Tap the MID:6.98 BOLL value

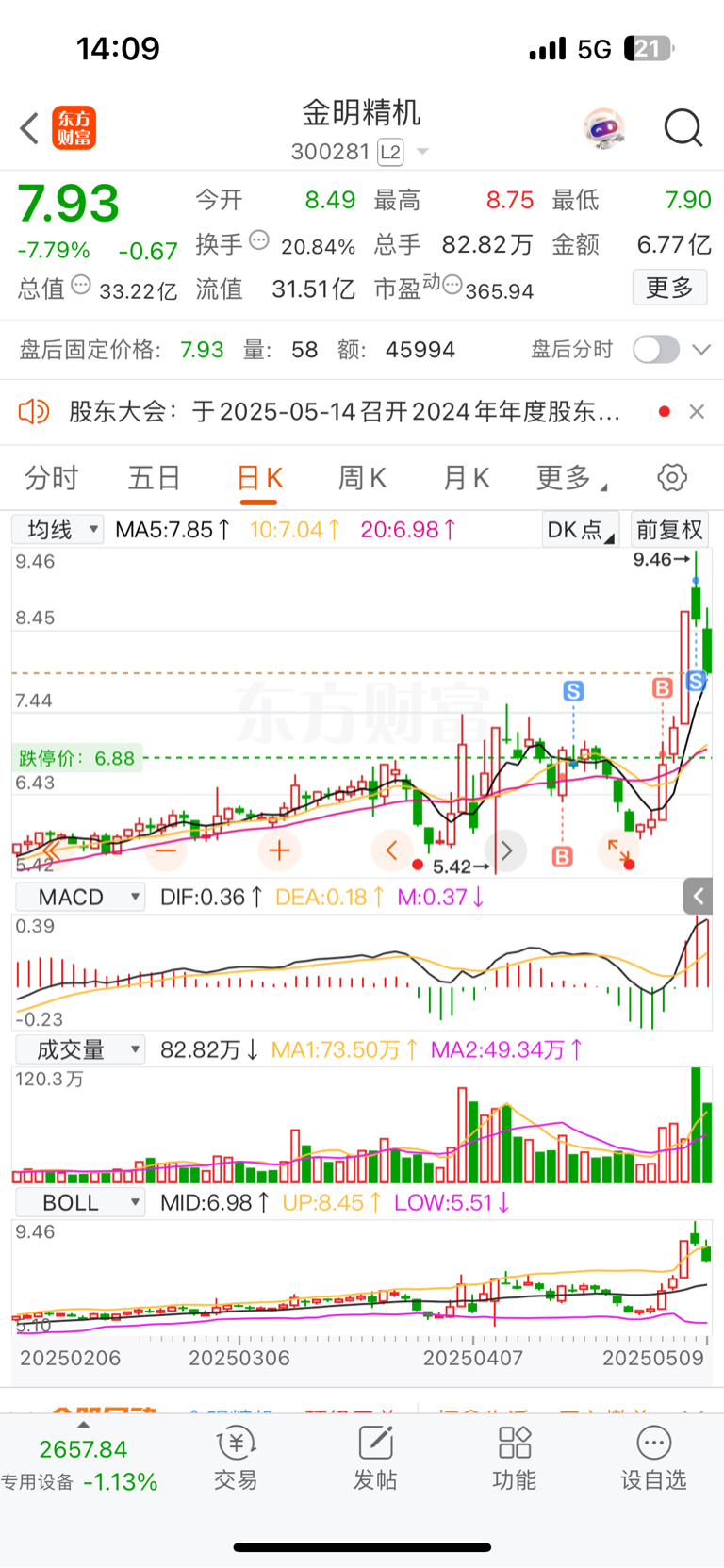(x=216, y=1202)
